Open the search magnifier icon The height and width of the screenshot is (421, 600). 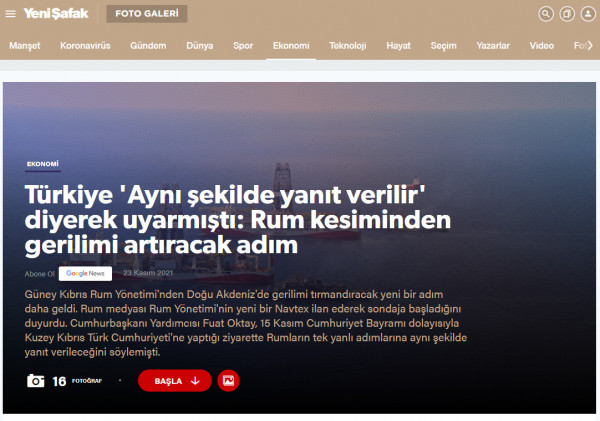coord(545,14)
